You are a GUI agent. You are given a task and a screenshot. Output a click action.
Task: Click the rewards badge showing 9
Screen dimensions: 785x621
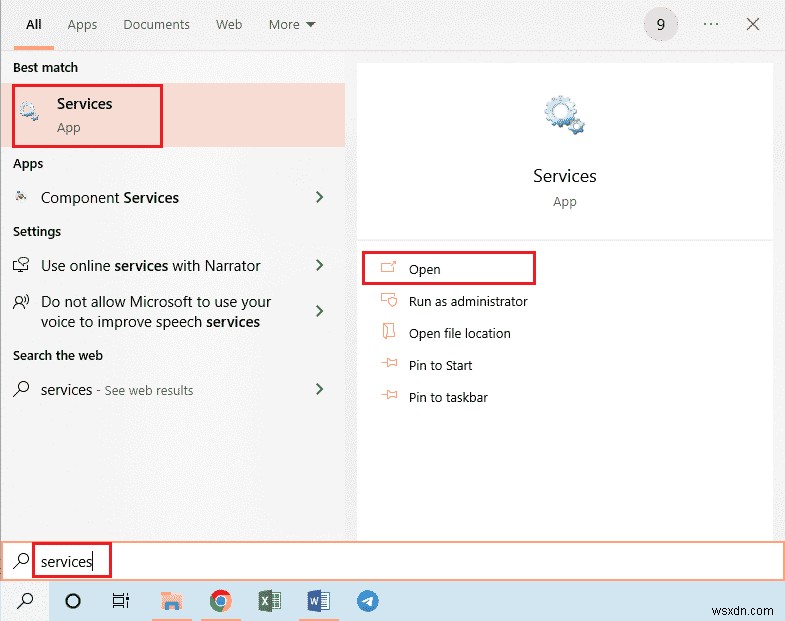660,24
